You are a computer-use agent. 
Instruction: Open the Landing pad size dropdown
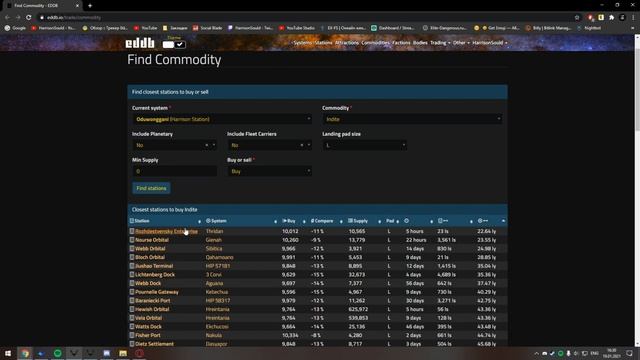coord(364,145)
